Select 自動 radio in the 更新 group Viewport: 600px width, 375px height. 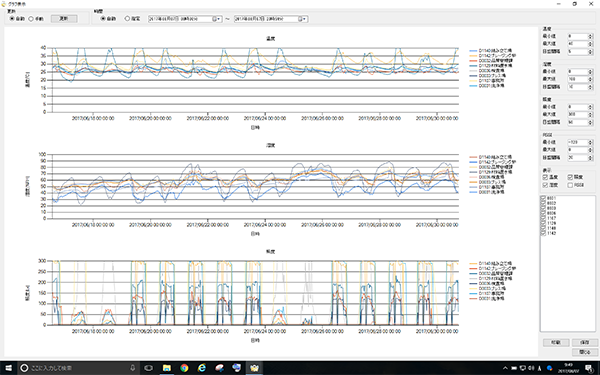pyautogui.click(x=12, y=19)
